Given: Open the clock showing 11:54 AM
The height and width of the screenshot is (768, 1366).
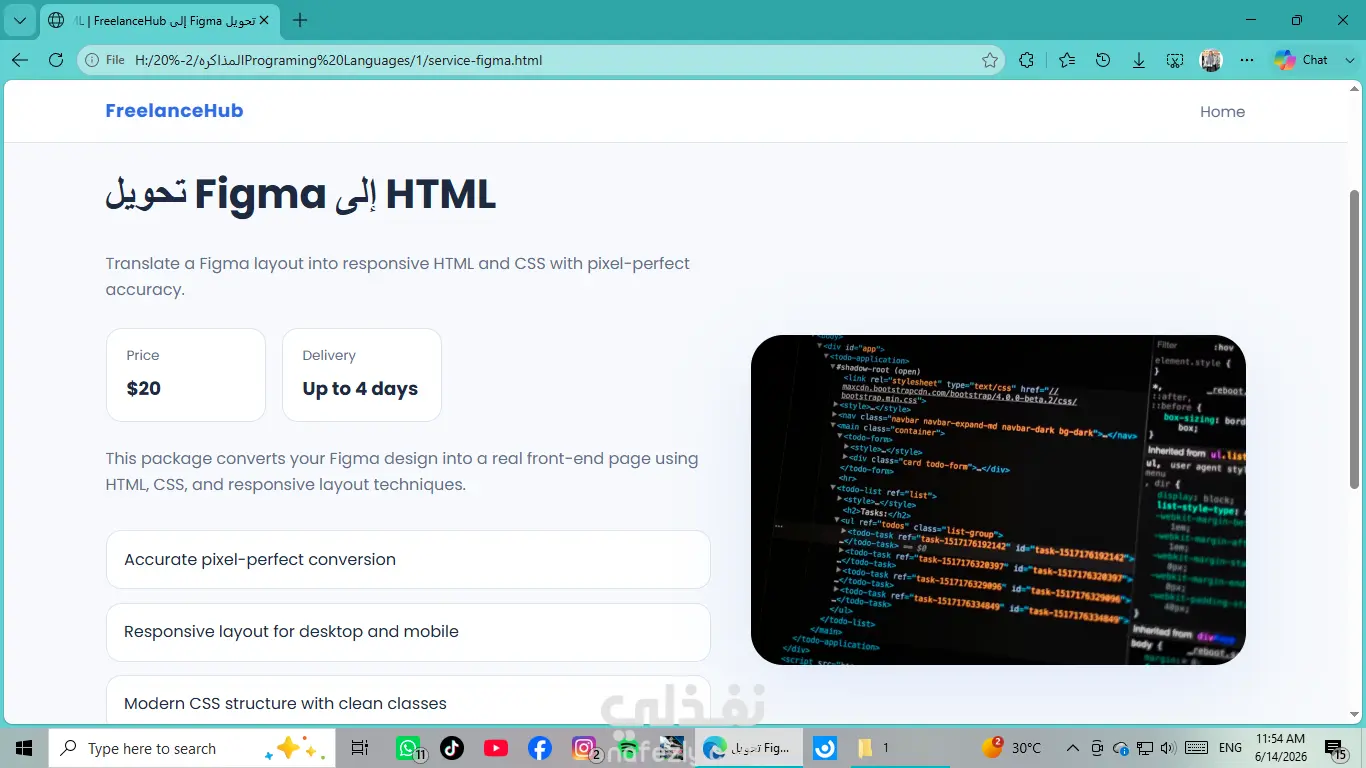Looking at the screenshot, I should coord(1281,748).
